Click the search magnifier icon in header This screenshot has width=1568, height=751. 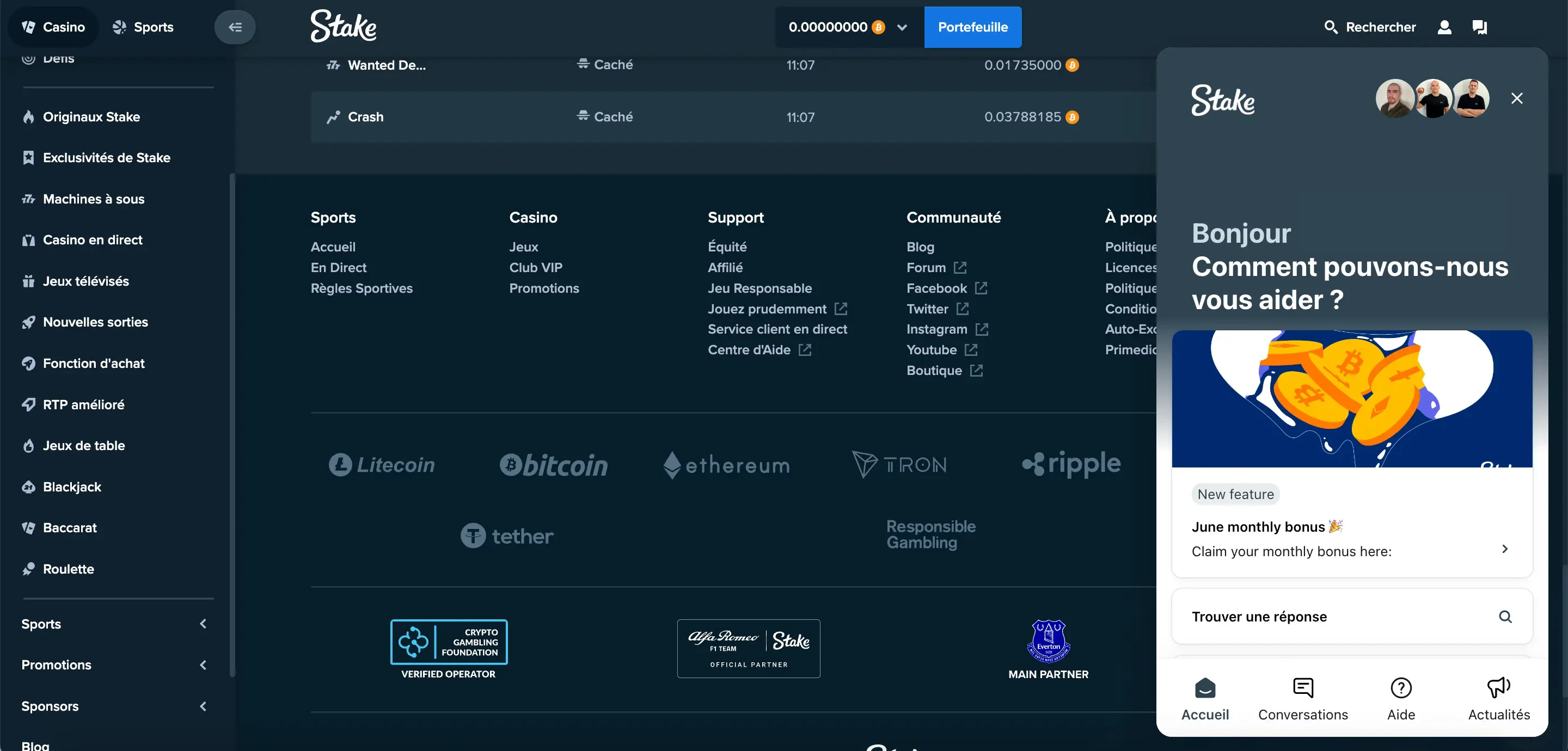[x=1331, y=27]
